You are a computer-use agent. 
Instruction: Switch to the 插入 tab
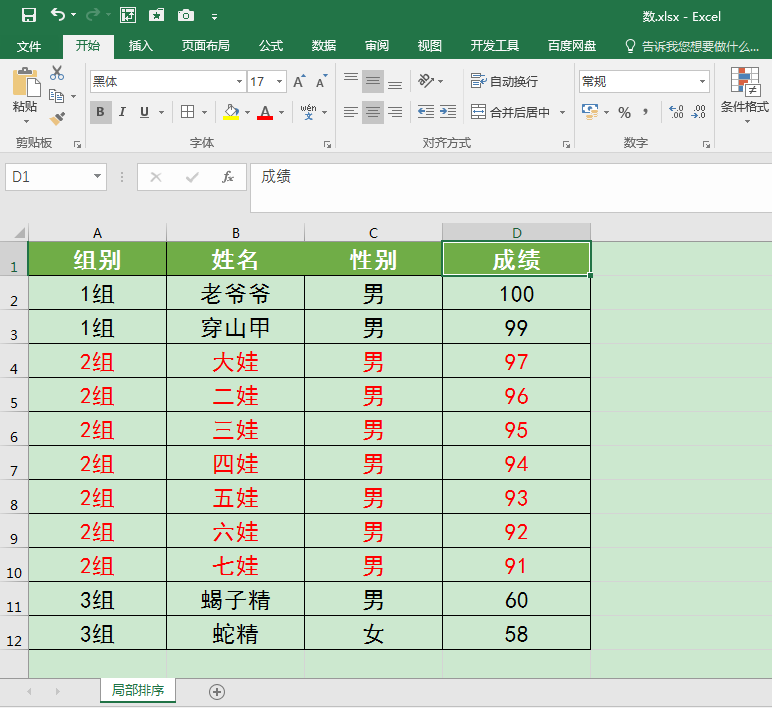(141, 46)
